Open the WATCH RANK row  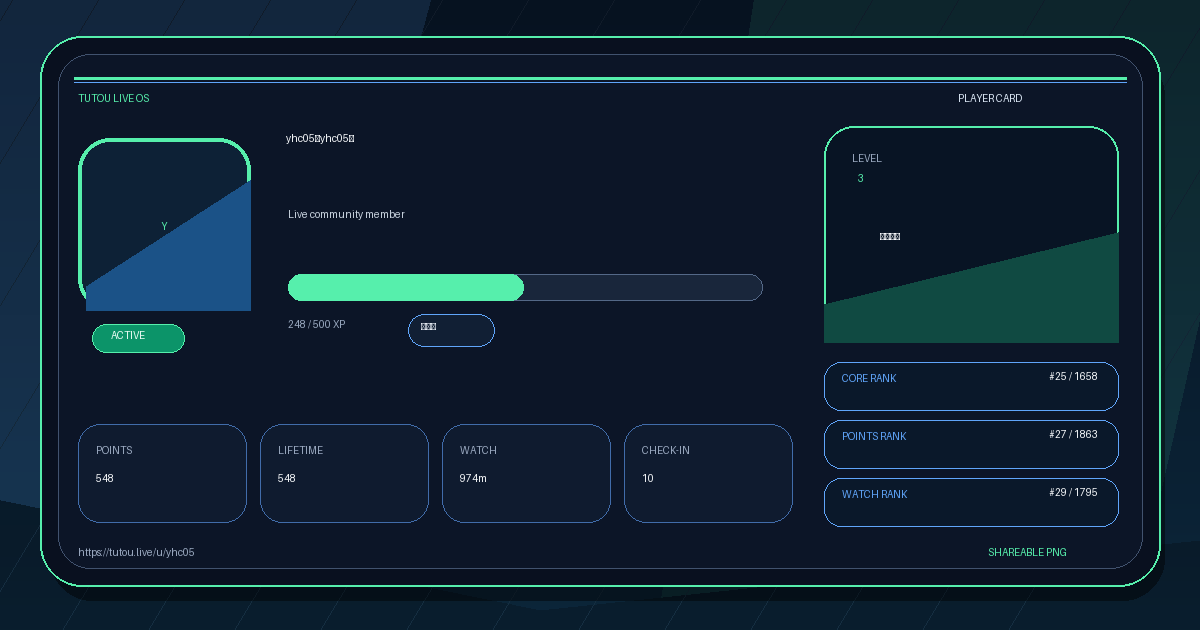tap(971, 502)
